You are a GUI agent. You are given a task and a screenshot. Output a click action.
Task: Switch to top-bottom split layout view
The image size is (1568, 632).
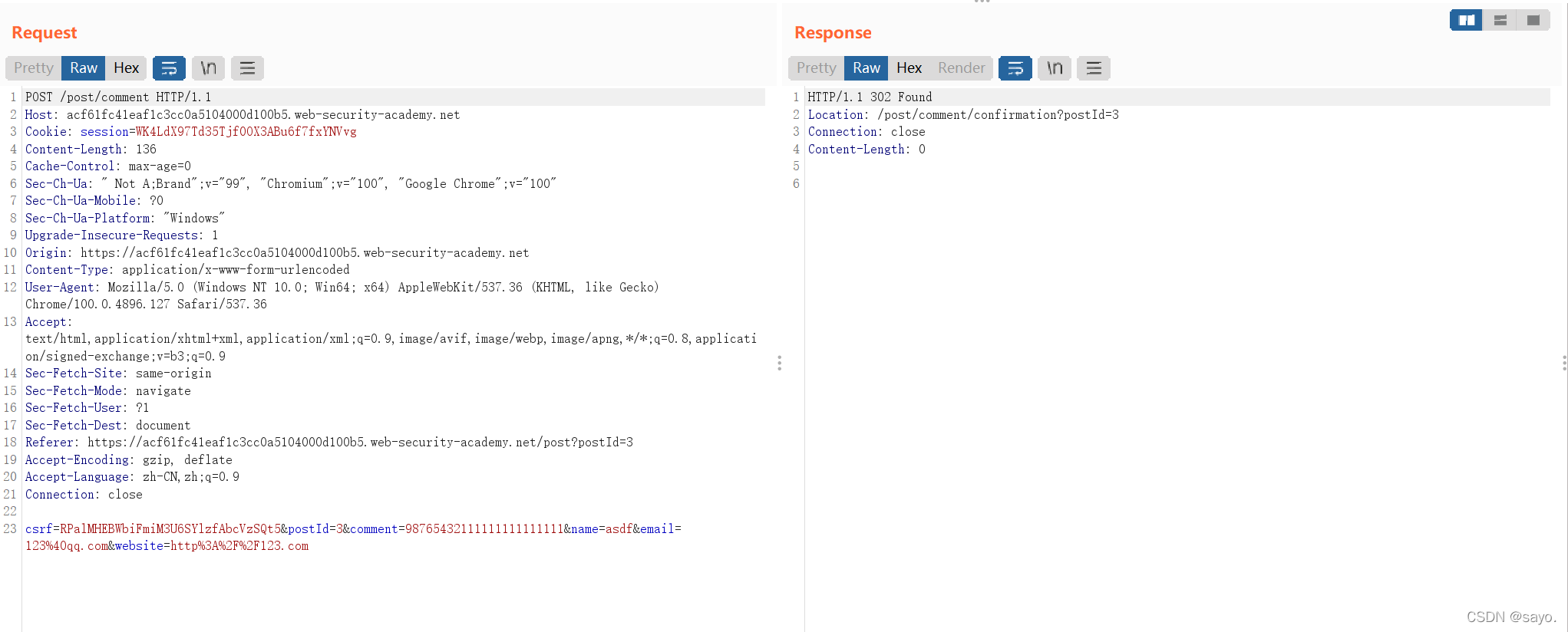coord(1500,21)
